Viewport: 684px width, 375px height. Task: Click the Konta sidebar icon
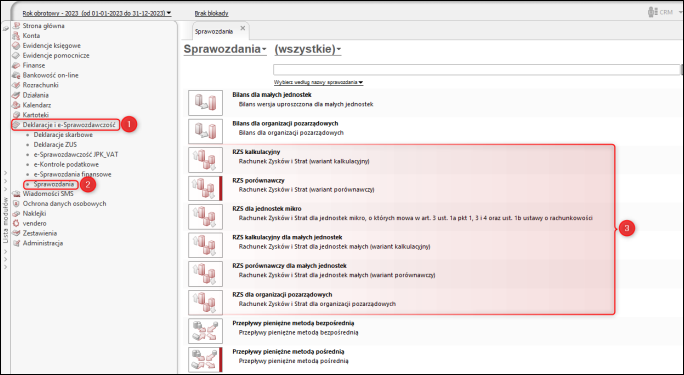tap(17, 36)
